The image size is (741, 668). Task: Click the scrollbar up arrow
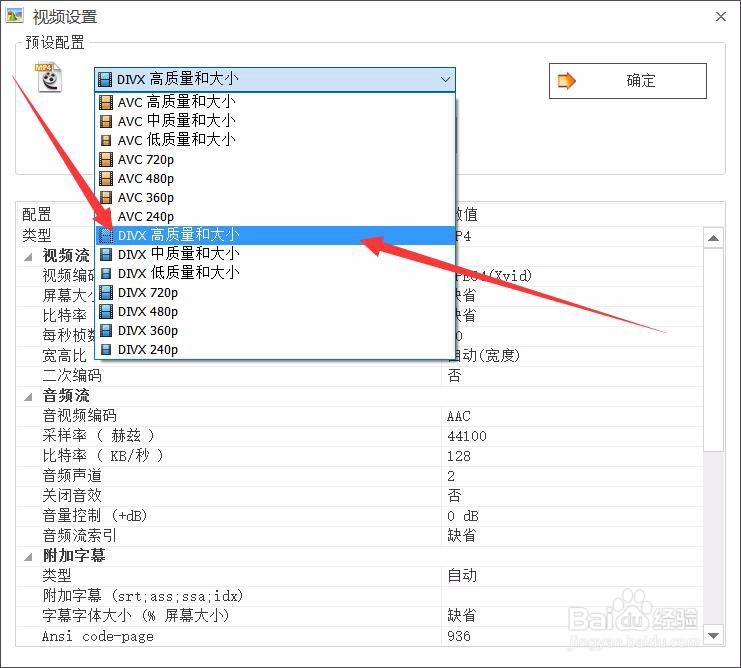coord(713,238)
